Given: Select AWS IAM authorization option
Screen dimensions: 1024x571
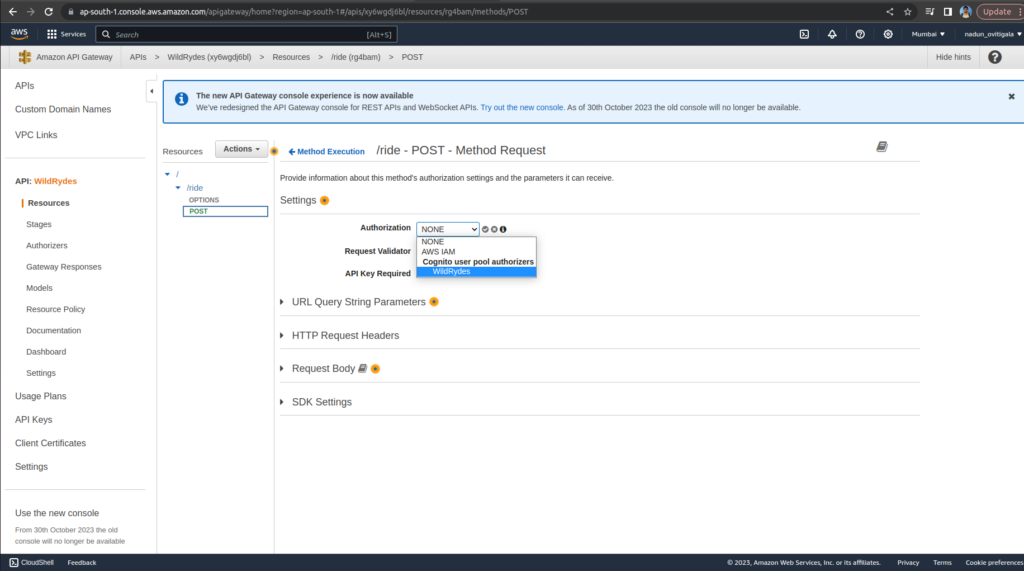Looking at the screenshot, I should pos(476,252).
